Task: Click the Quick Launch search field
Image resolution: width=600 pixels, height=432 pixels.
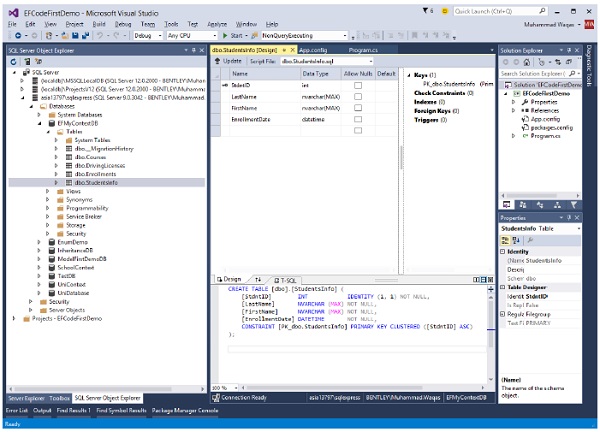Action: tap(500, 11)
